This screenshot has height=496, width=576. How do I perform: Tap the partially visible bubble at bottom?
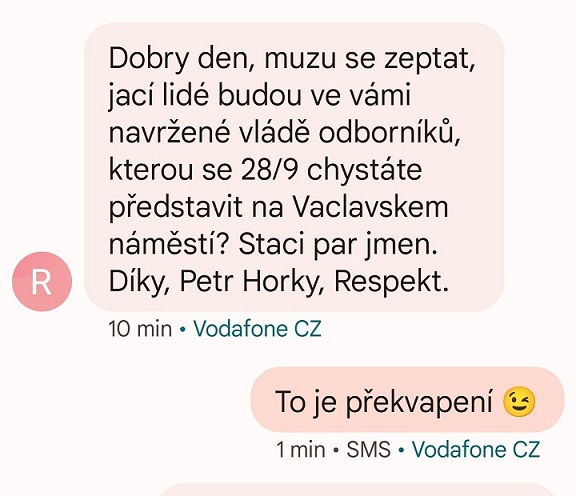356,490
